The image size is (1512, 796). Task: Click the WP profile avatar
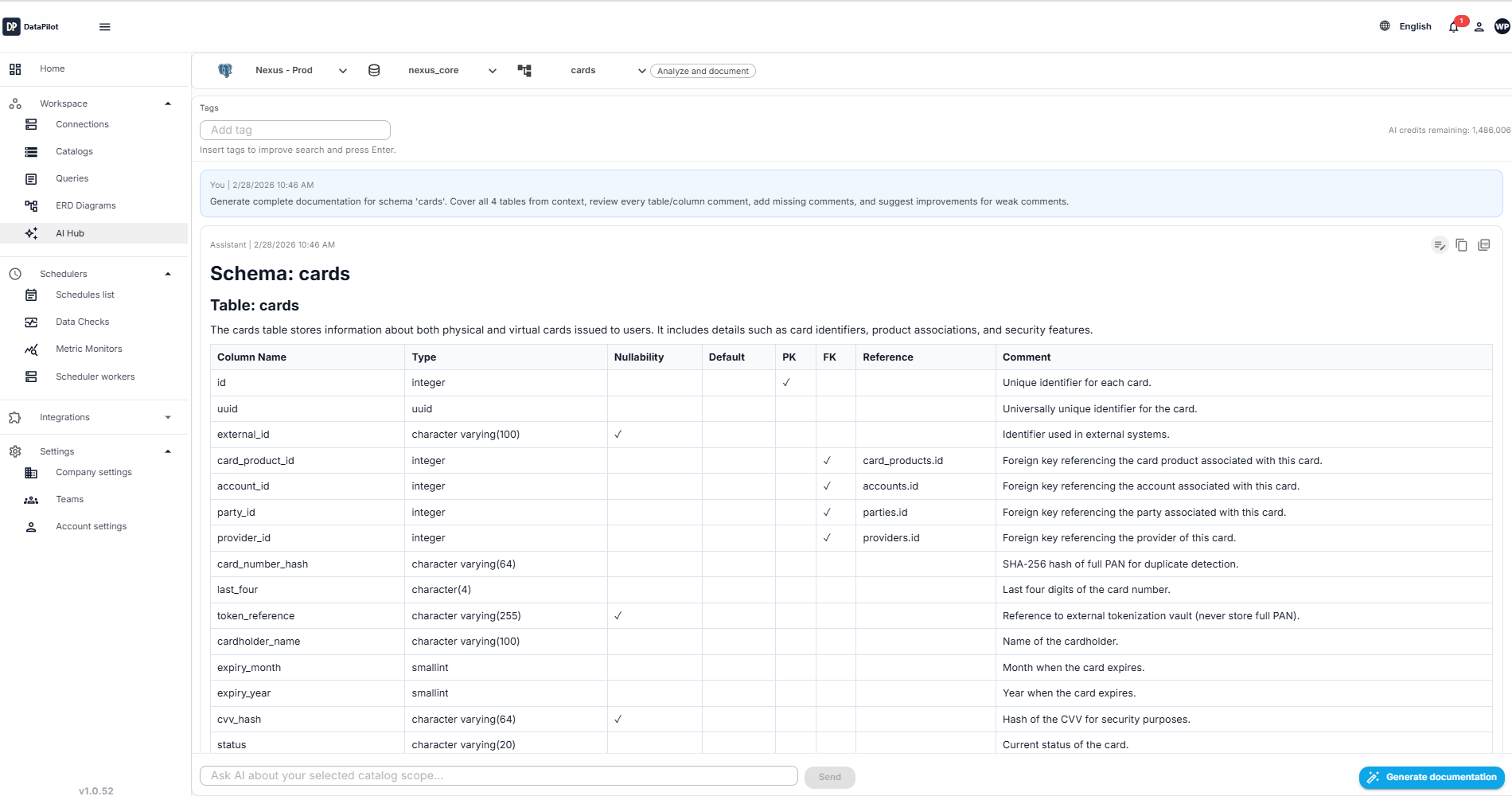[1502, 26]
